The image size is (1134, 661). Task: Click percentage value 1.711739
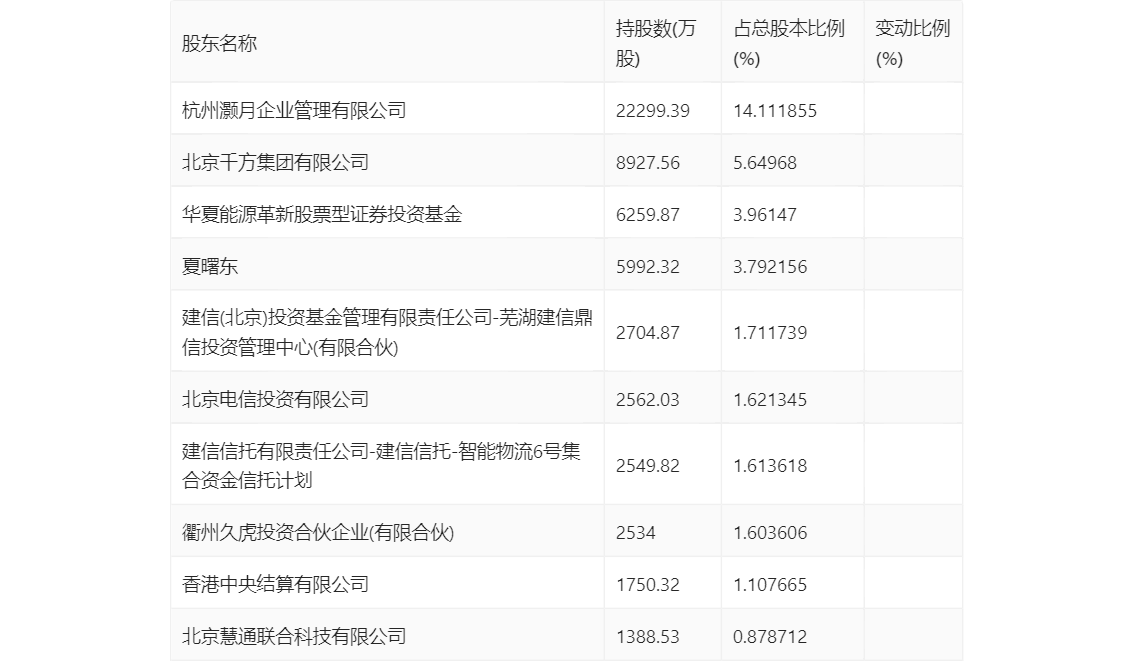770,333
